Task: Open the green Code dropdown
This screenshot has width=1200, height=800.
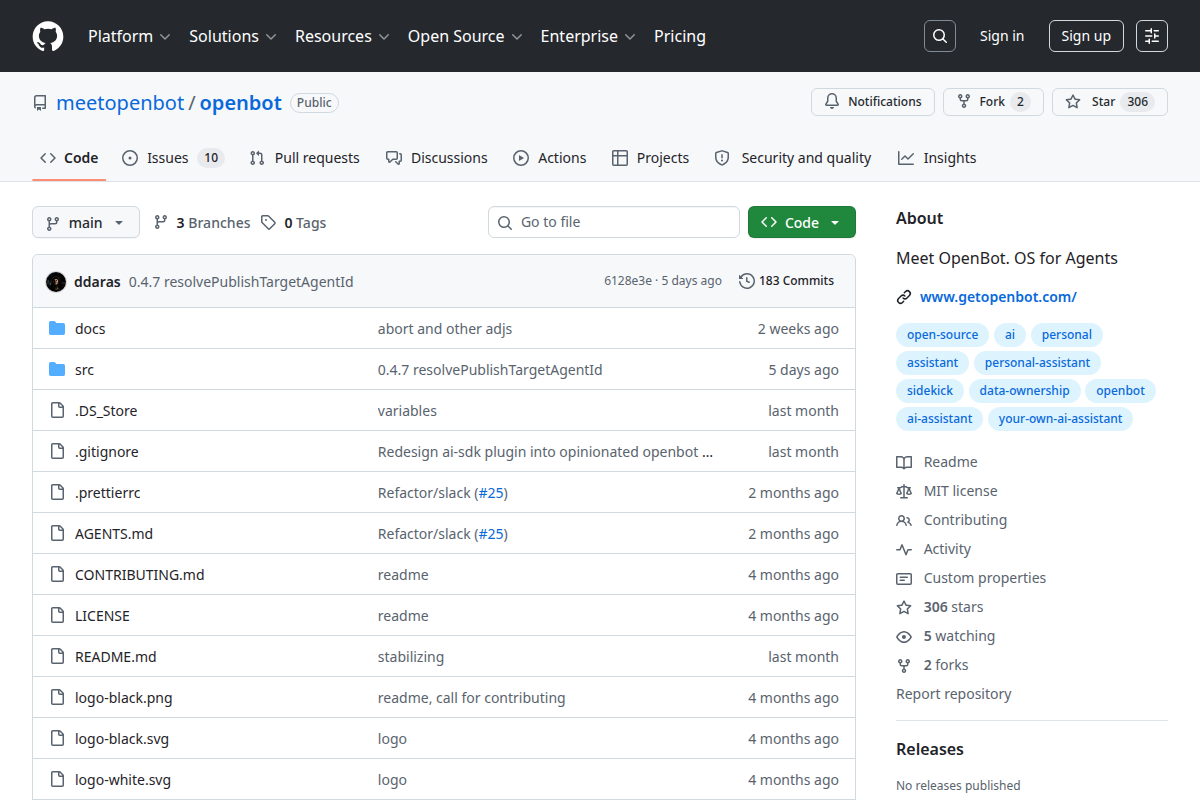Action: 802,223
